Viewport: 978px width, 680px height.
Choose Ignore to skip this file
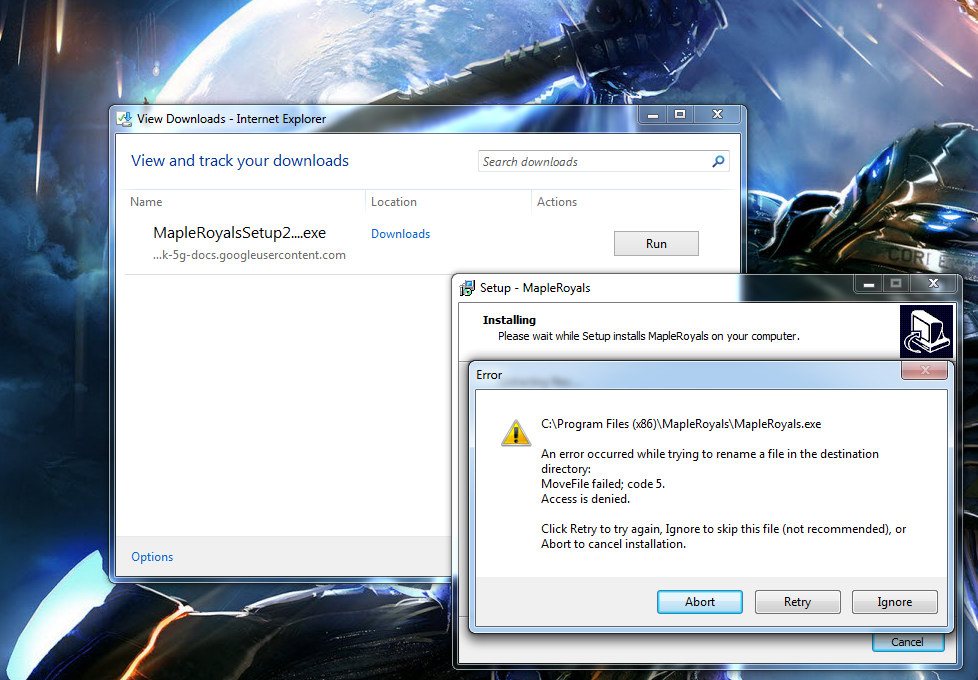(894, 602)
